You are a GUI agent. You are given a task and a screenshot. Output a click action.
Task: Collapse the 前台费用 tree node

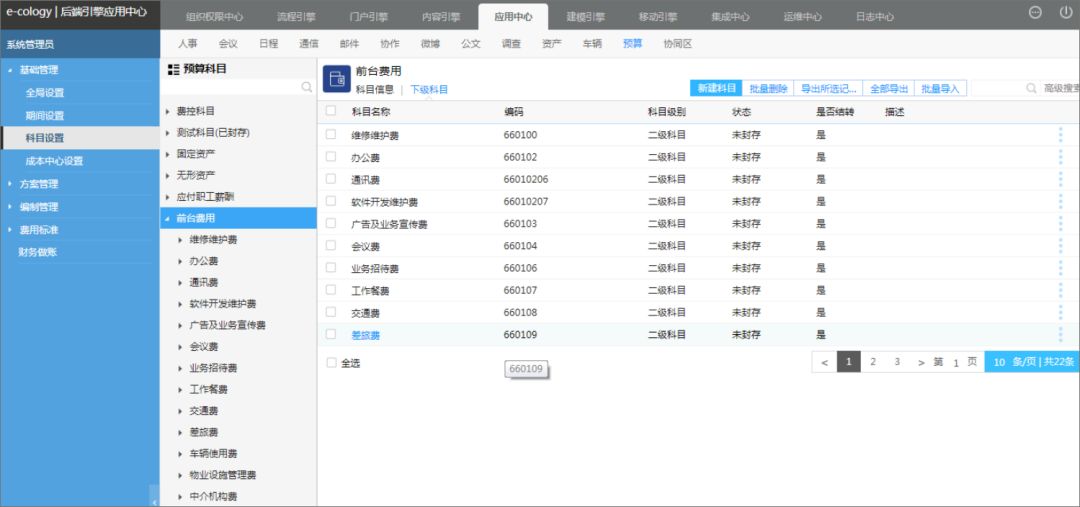pos(167,218)
